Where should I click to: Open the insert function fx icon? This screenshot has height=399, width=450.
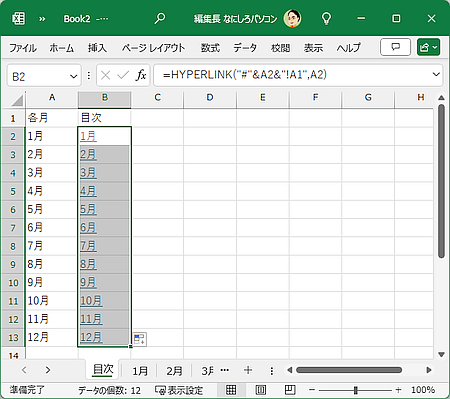[x=141, y=75]
